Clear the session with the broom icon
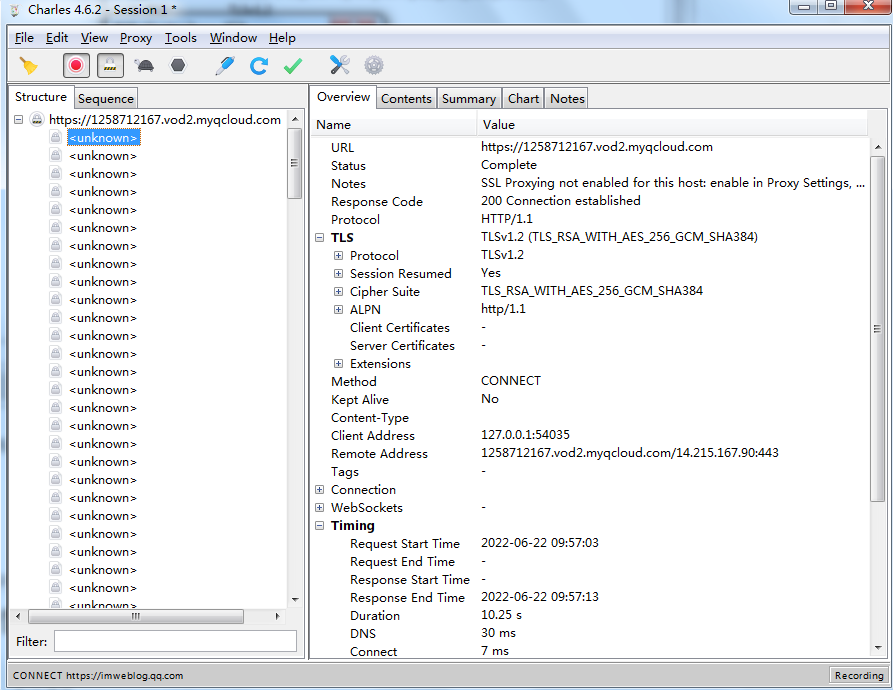The image size is (893, 690). click(28, 66)
